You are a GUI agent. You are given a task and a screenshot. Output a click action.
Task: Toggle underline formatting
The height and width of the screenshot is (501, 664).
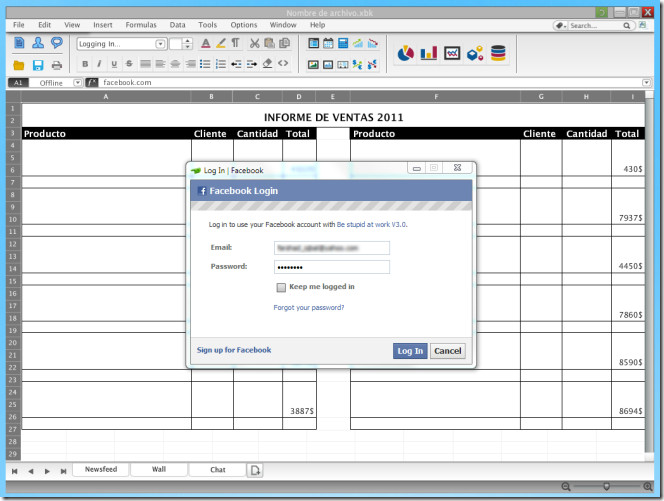[114, 64]
